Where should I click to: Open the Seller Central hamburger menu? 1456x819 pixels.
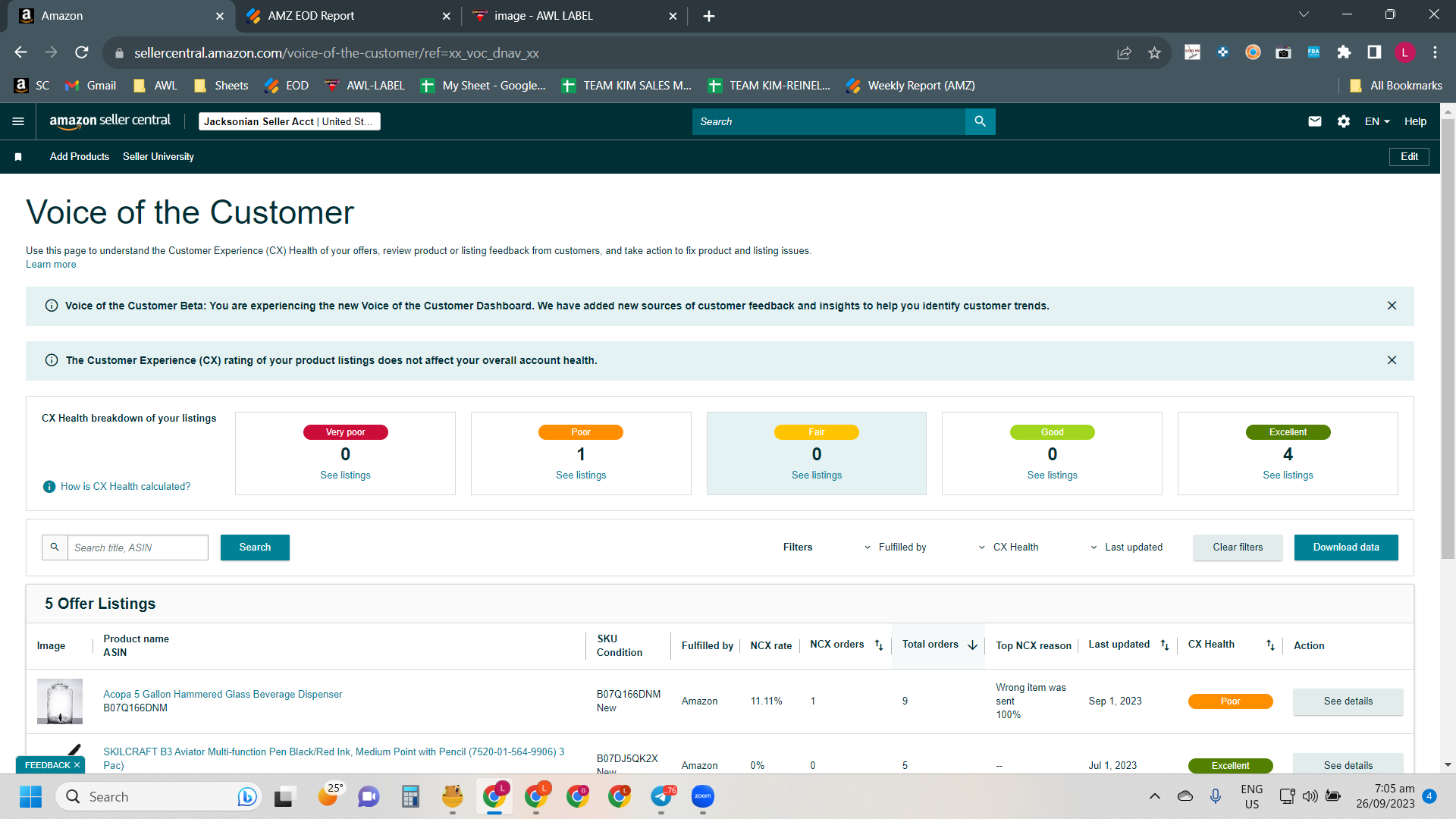[18, 121]
